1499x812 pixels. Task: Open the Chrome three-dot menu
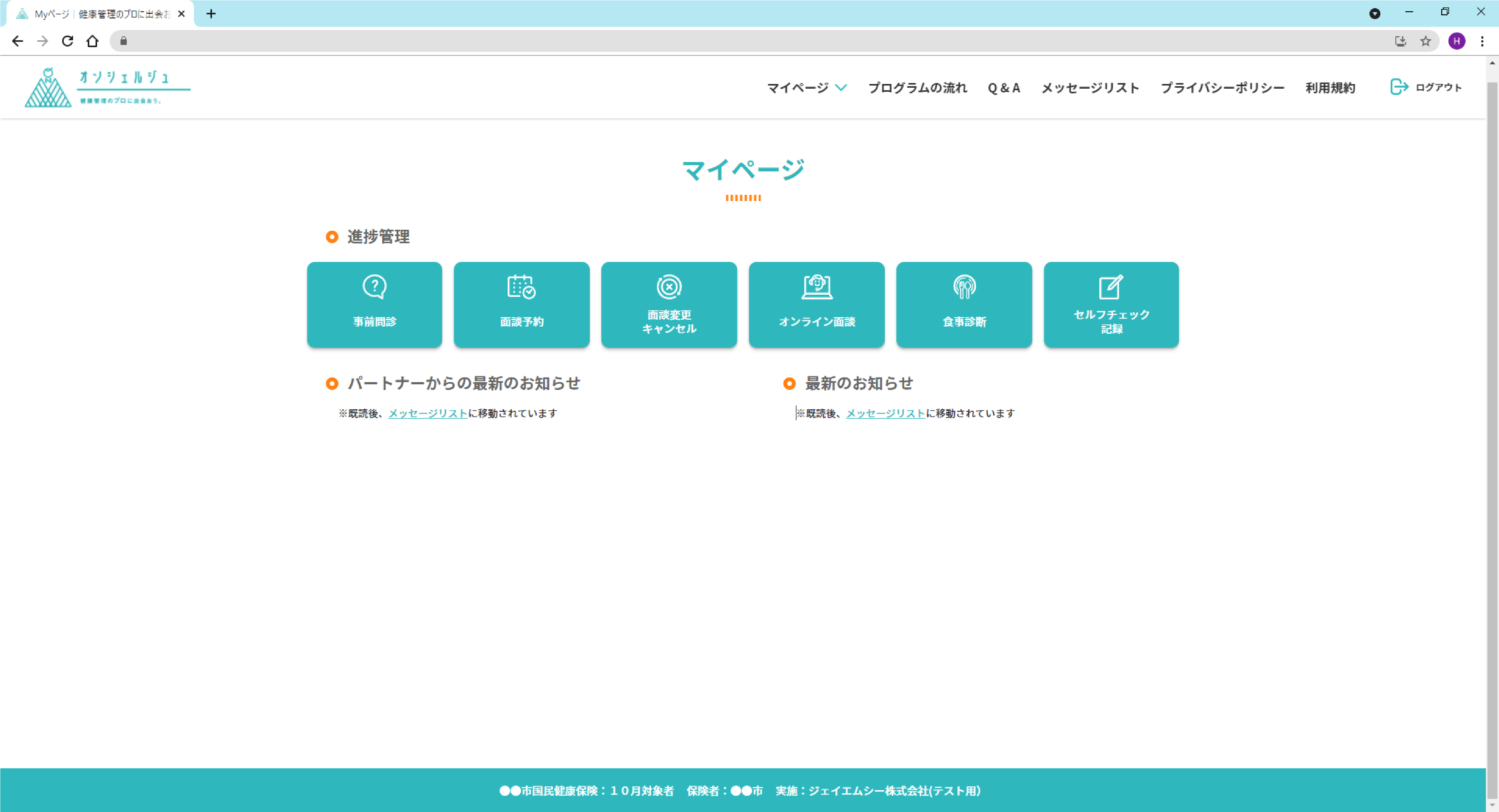click(x=1482, y=41)
